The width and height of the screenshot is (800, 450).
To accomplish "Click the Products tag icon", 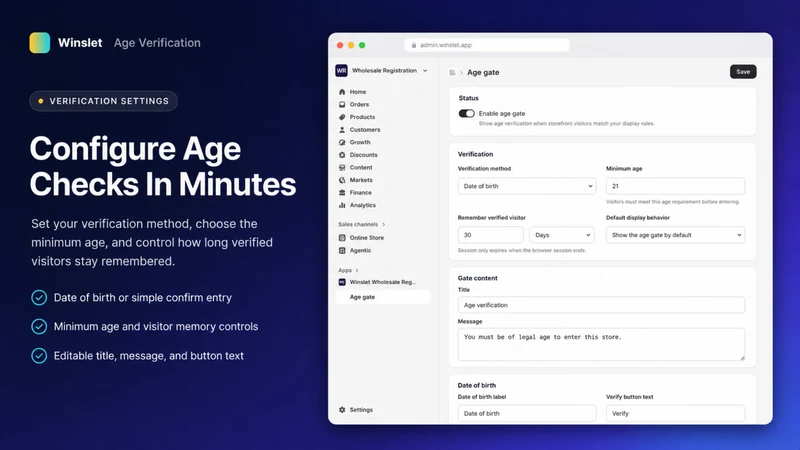I will coord(342,117).
